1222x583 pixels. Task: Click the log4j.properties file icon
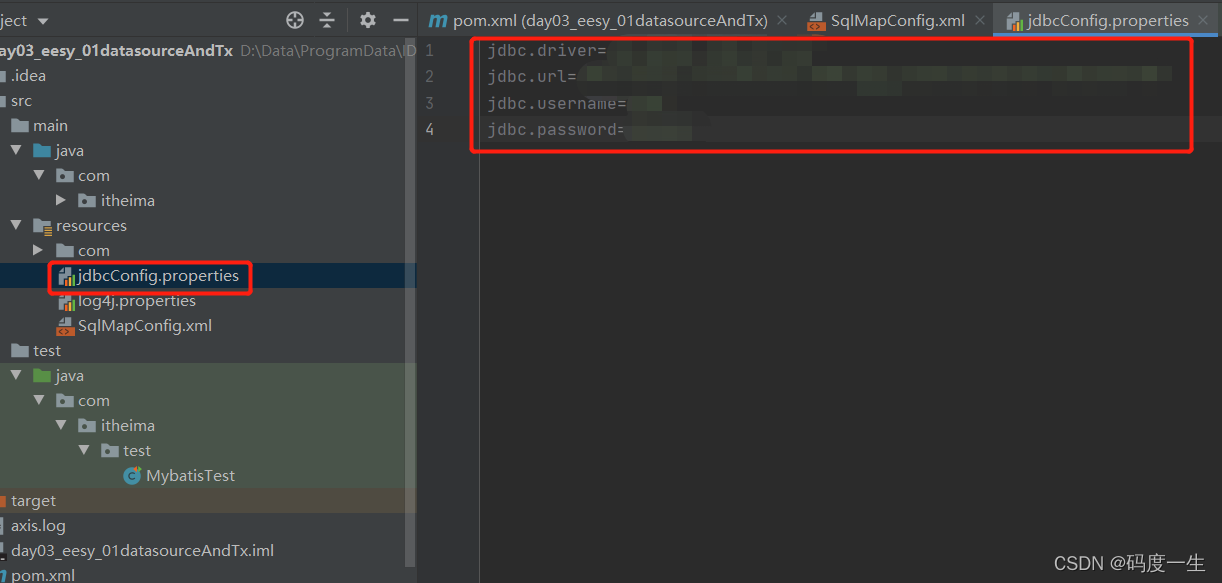point(65,300)
